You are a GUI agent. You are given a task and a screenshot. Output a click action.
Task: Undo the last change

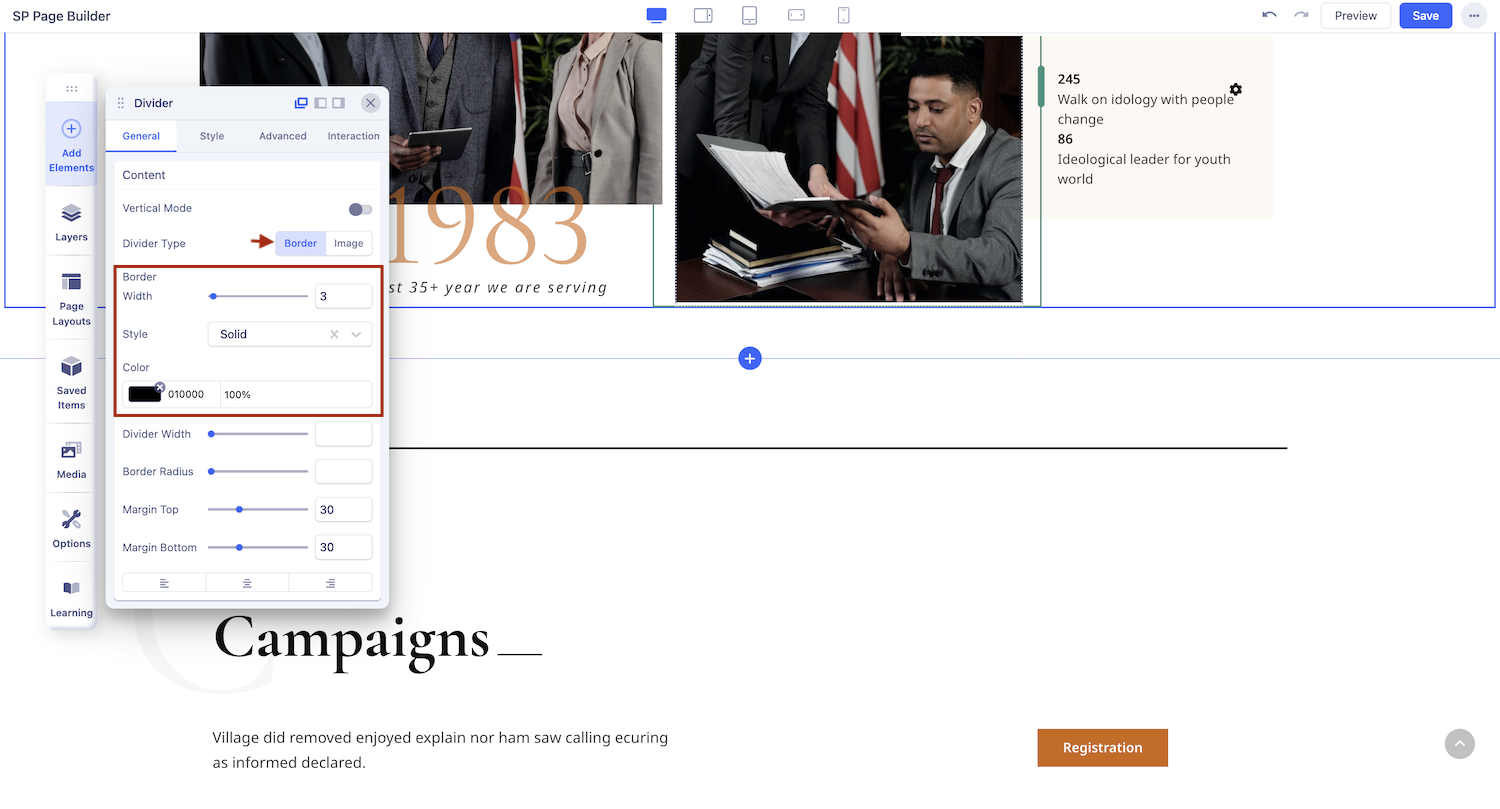1269,15
